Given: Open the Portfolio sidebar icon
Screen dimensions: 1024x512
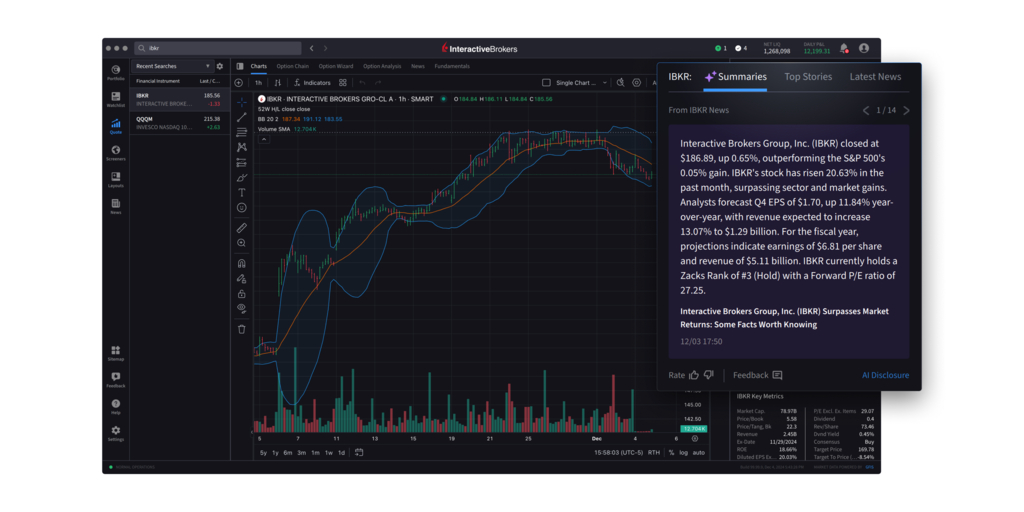Looking at the screenshot, I should (116, 72).
